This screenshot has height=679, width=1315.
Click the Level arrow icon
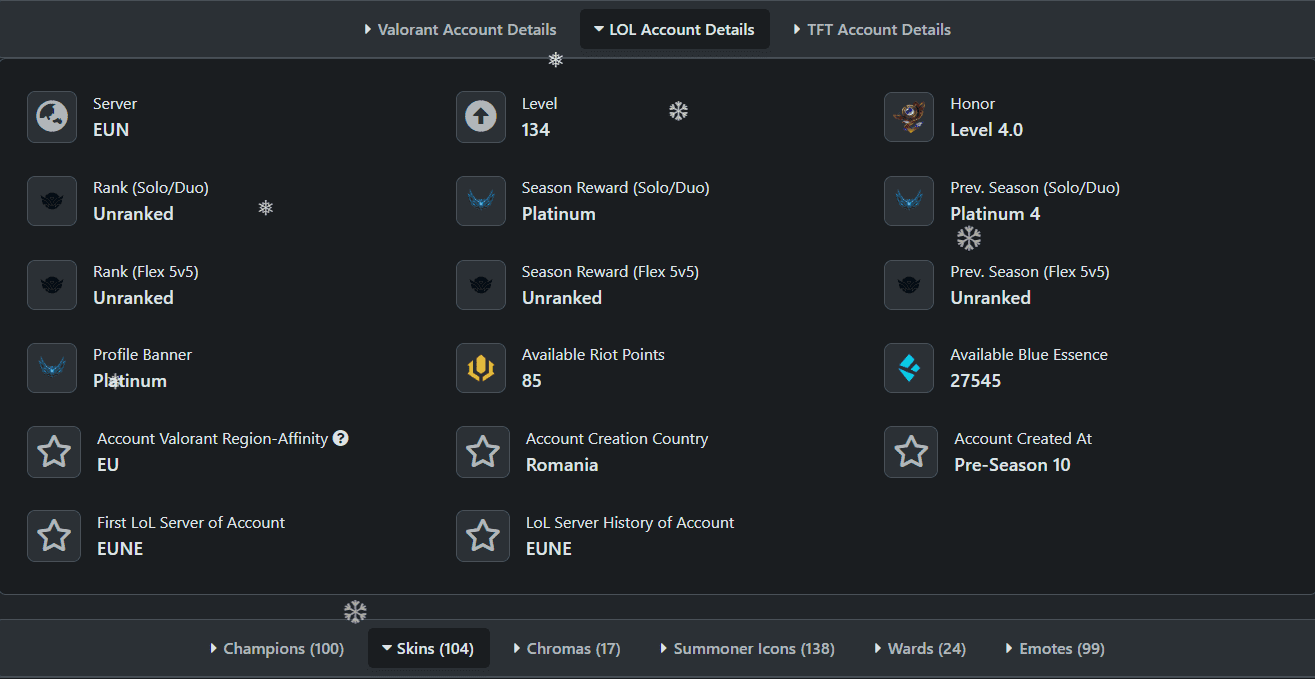[481, 117]
